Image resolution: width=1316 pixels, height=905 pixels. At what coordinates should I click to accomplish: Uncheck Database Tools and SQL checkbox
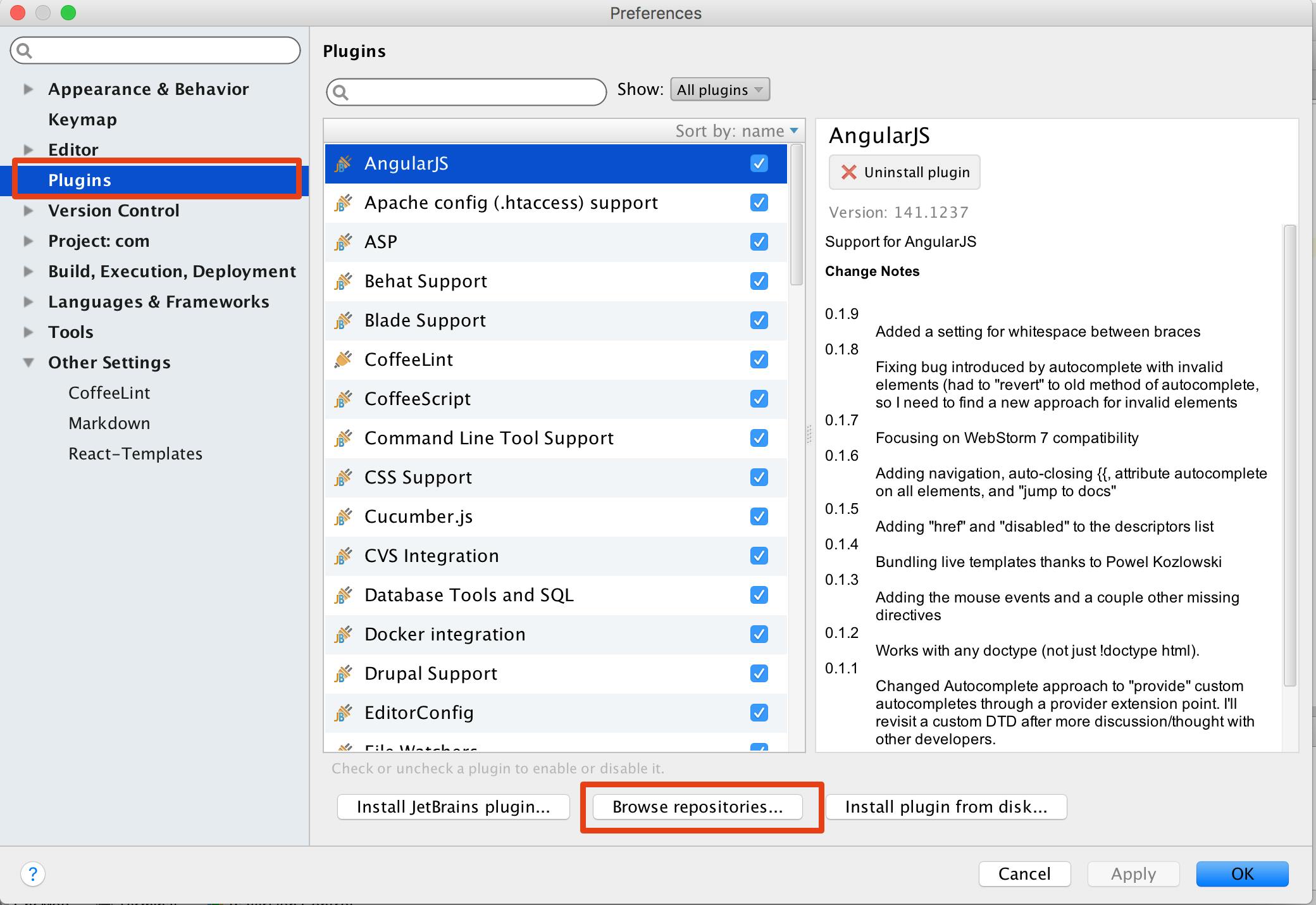pos(759,595)
